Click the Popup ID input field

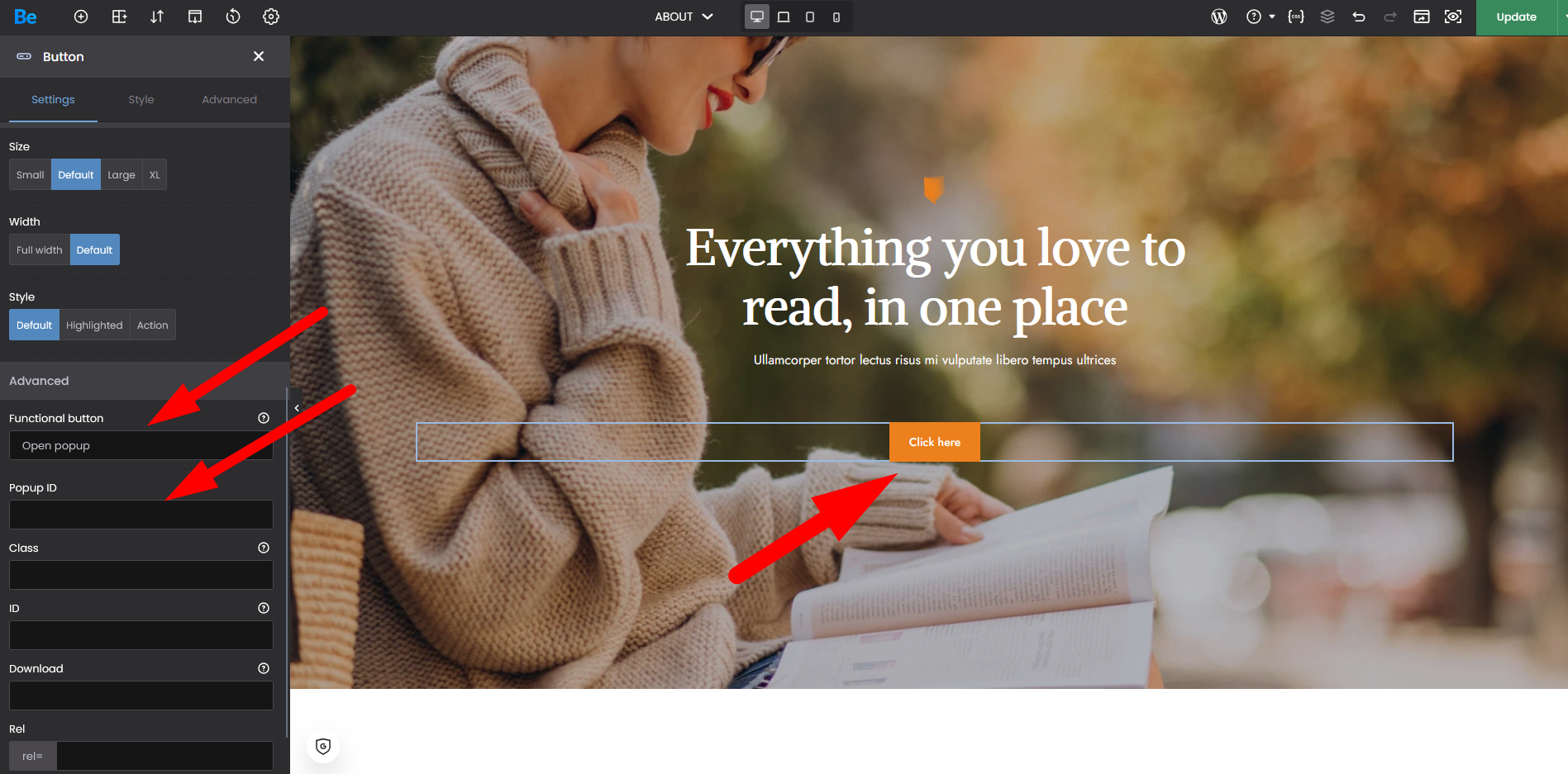[141, 515]
